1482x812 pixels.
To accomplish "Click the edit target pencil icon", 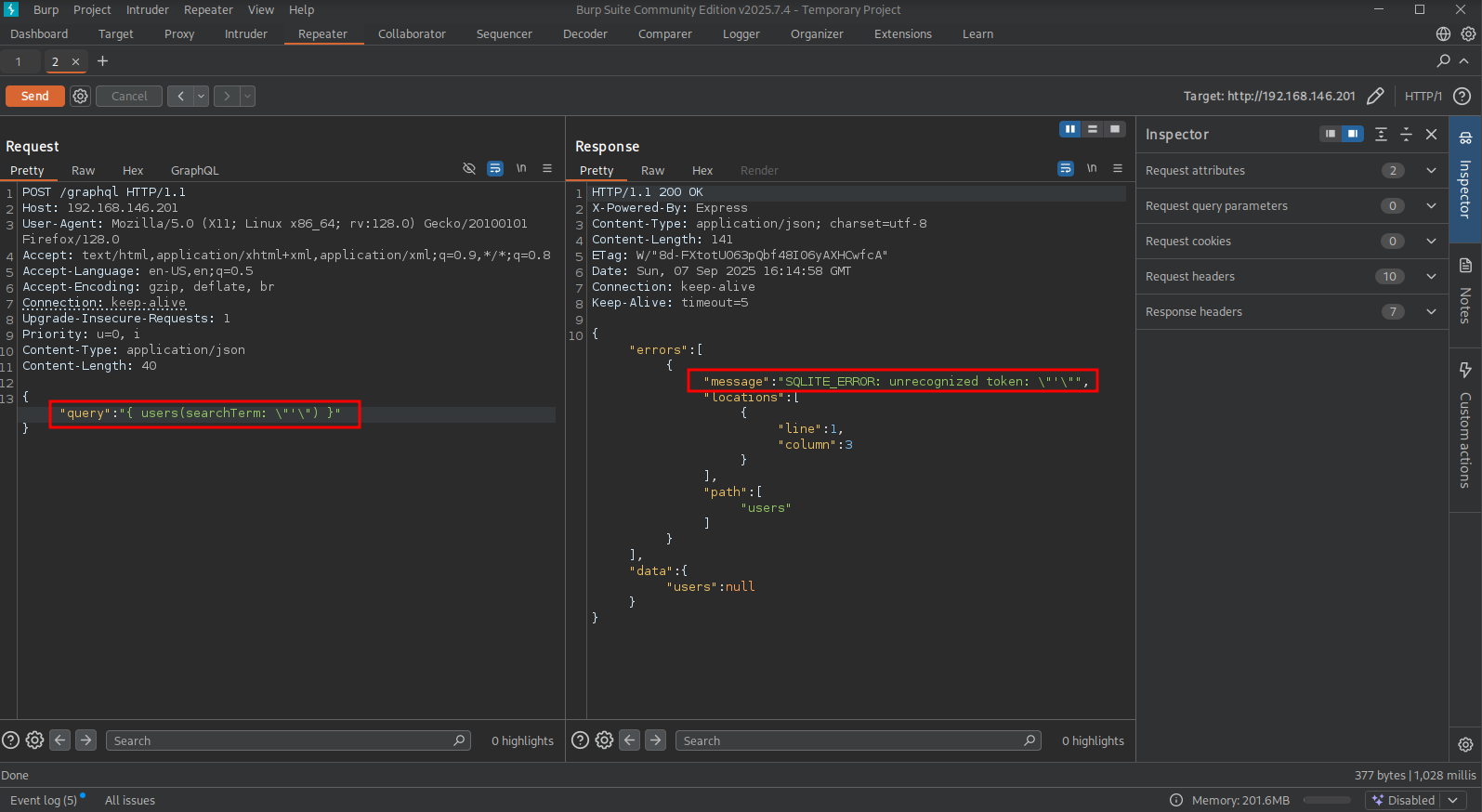I will (1375, 97).
